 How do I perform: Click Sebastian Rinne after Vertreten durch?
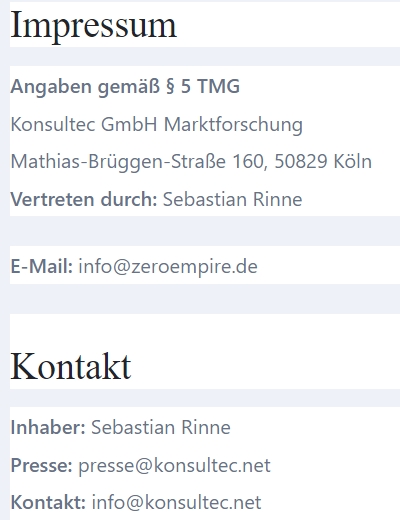coord(232,199)
